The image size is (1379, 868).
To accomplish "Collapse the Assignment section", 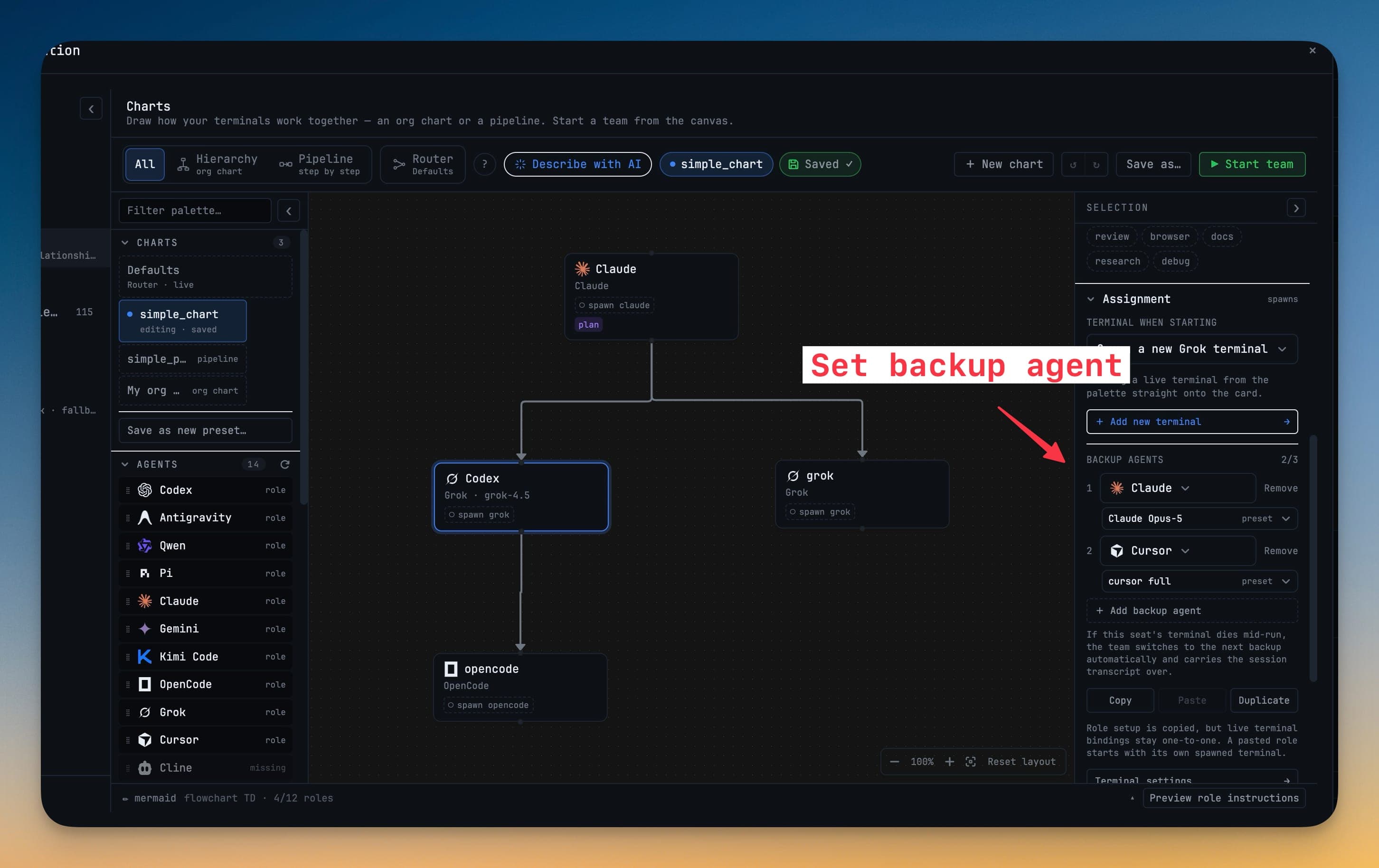I will tap(1090, 299).
